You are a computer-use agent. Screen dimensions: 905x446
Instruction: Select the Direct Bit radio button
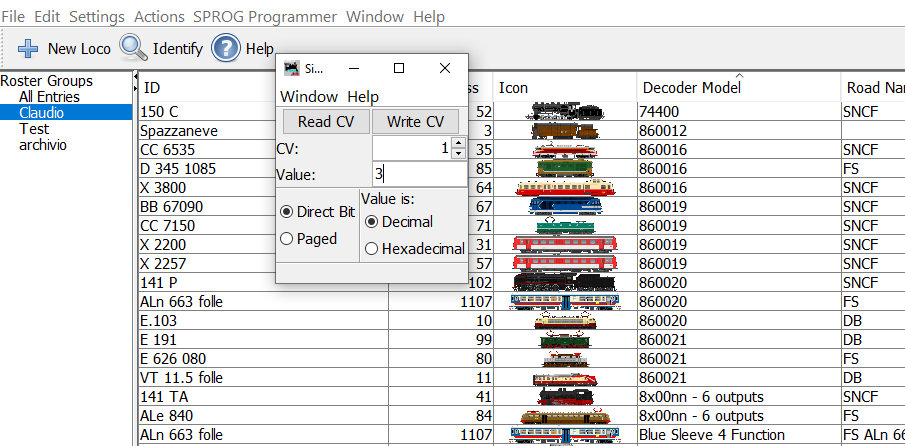coord(287,212)
